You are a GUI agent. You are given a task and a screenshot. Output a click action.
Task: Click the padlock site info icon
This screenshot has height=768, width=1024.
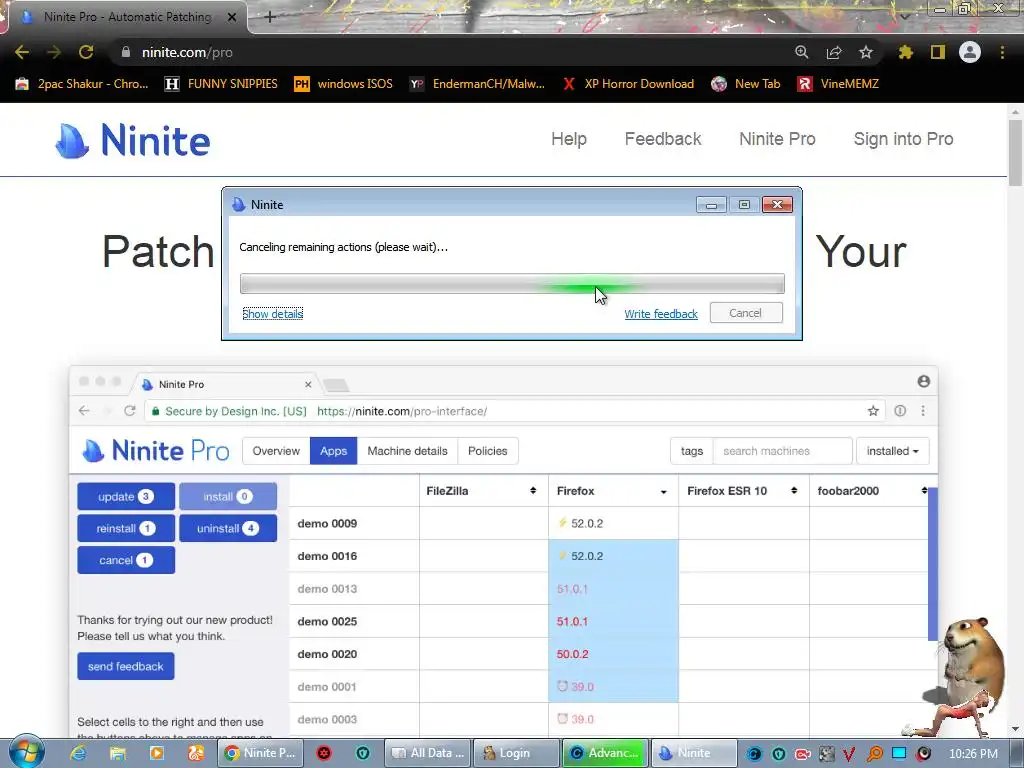(126, 52)
